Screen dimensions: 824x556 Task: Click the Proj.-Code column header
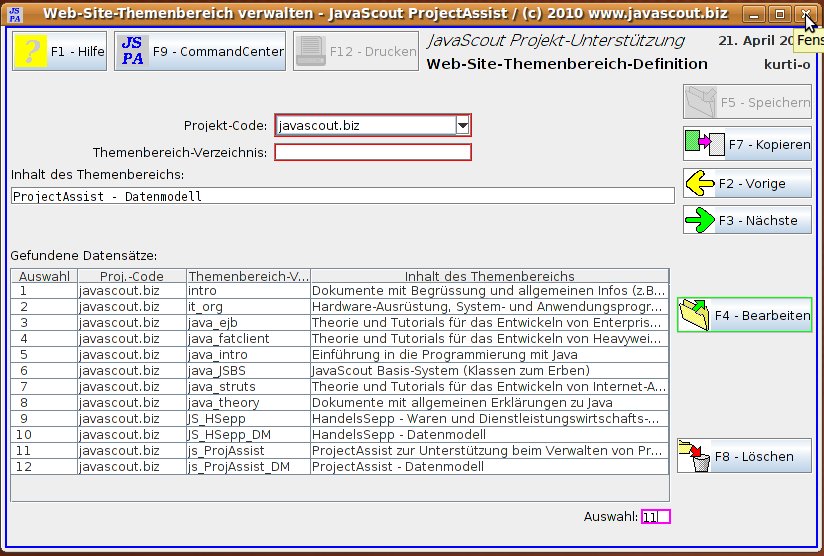point(131,276)
